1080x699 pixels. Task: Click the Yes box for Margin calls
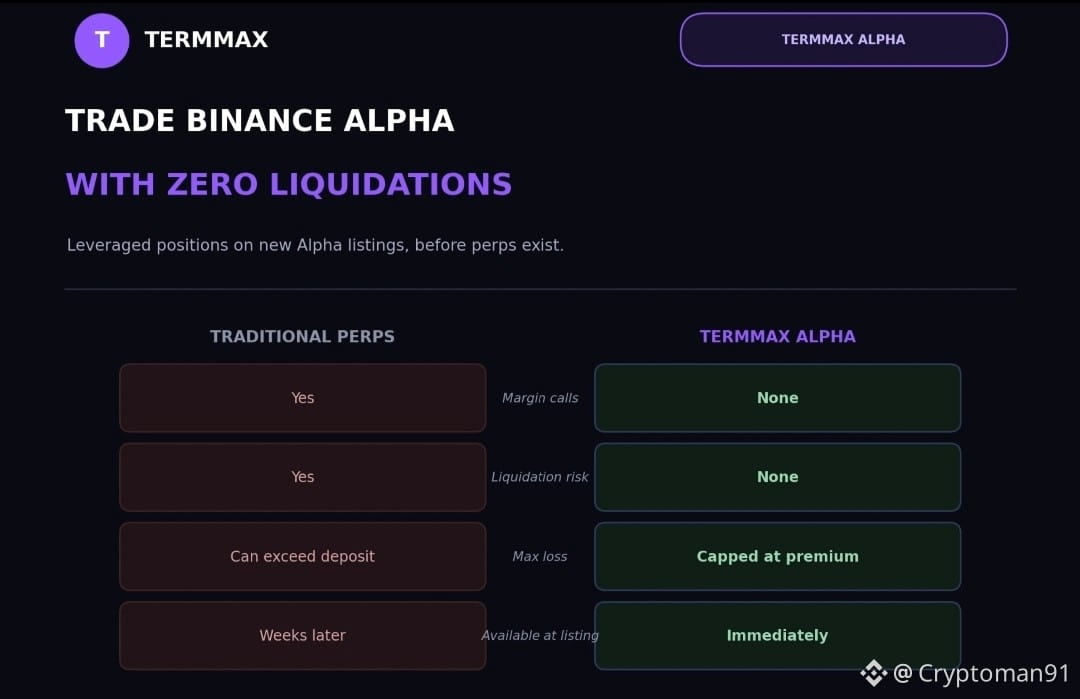click(x=302, y=398)
